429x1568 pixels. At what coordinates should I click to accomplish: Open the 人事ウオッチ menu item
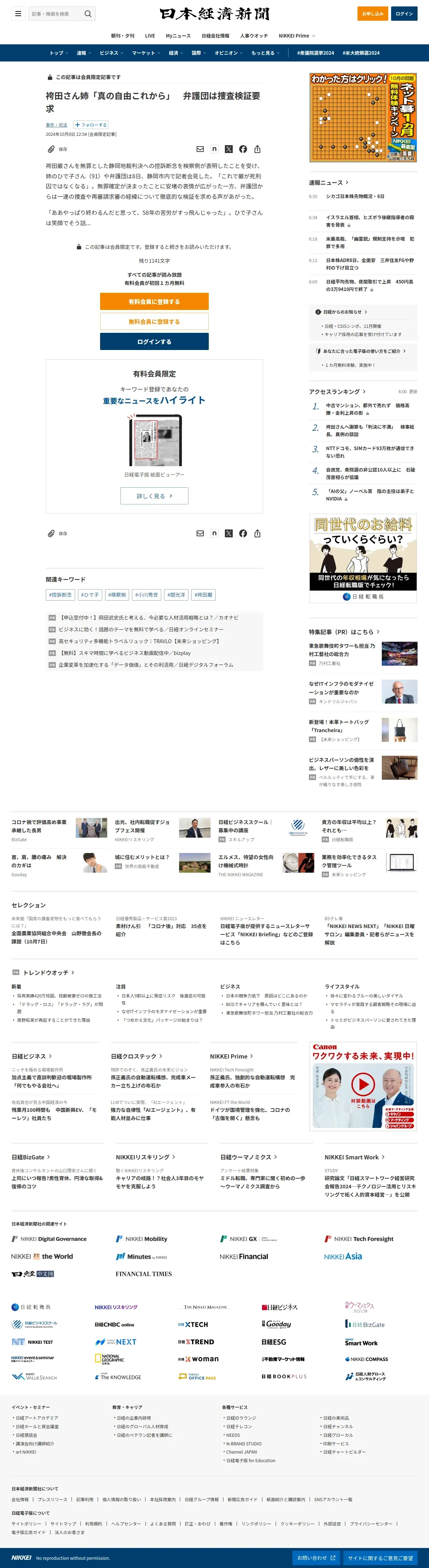[x=254, y=36]
